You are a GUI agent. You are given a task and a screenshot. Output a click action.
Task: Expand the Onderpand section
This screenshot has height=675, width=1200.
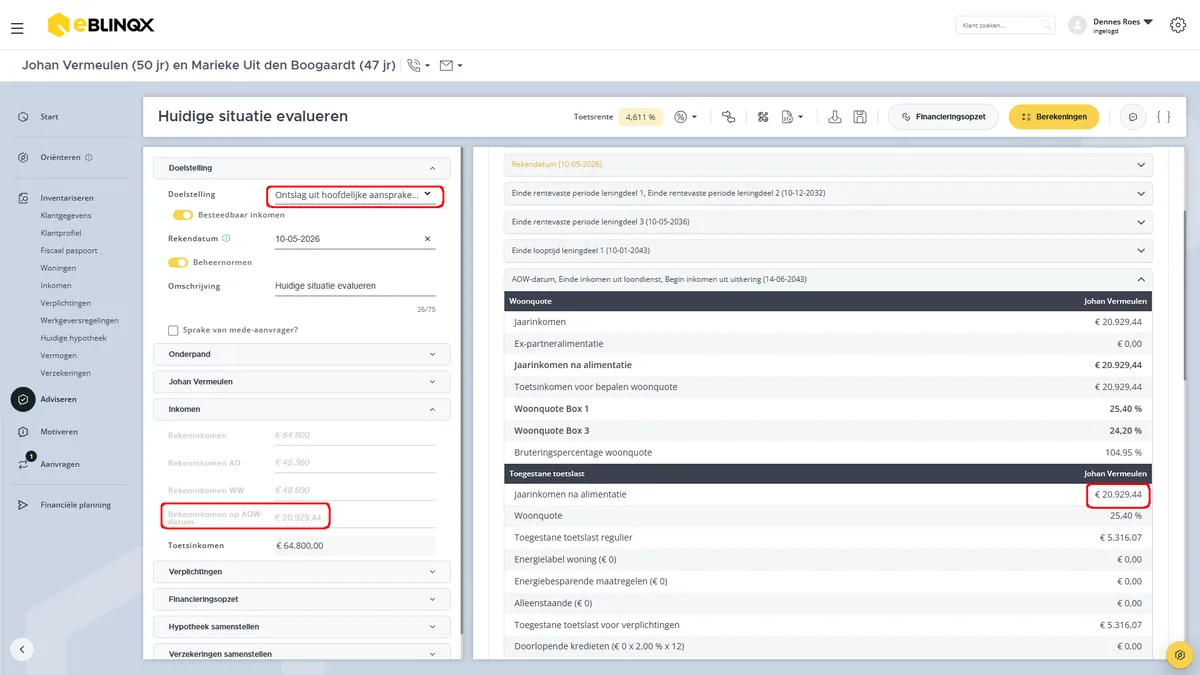click(302, 354)
